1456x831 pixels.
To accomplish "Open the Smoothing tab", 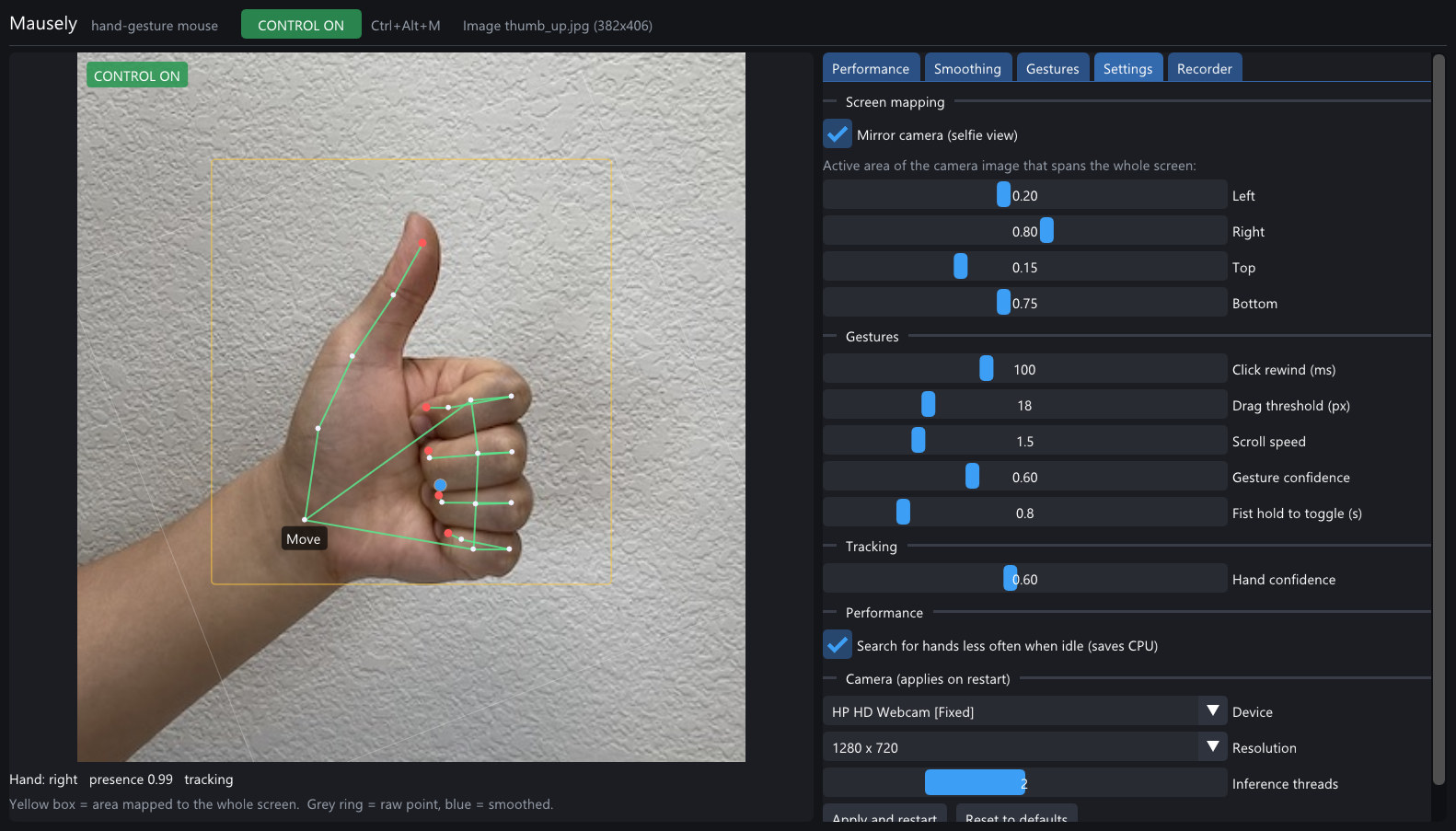I will [x=967, y=68].
